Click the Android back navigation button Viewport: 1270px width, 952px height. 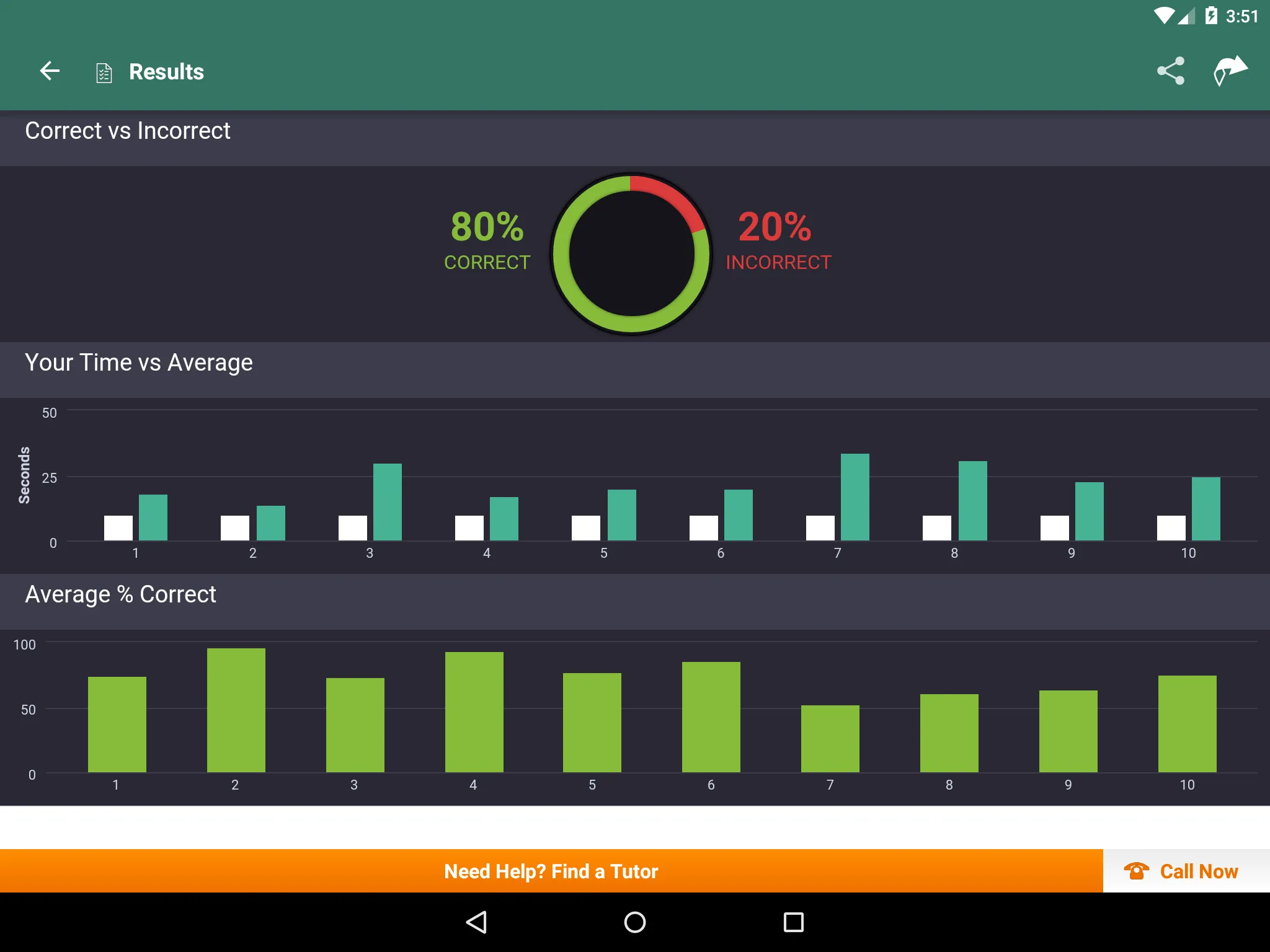[x=475, y=925]
